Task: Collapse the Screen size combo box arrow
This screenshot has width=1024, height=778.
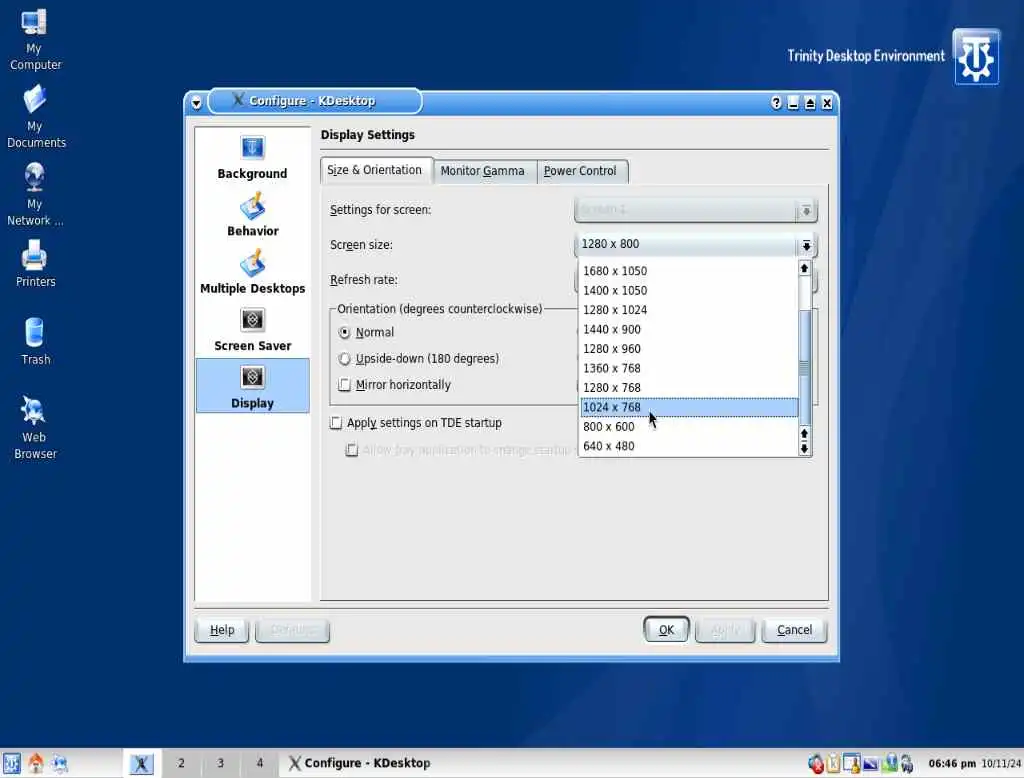Action: tap(807, 245)
